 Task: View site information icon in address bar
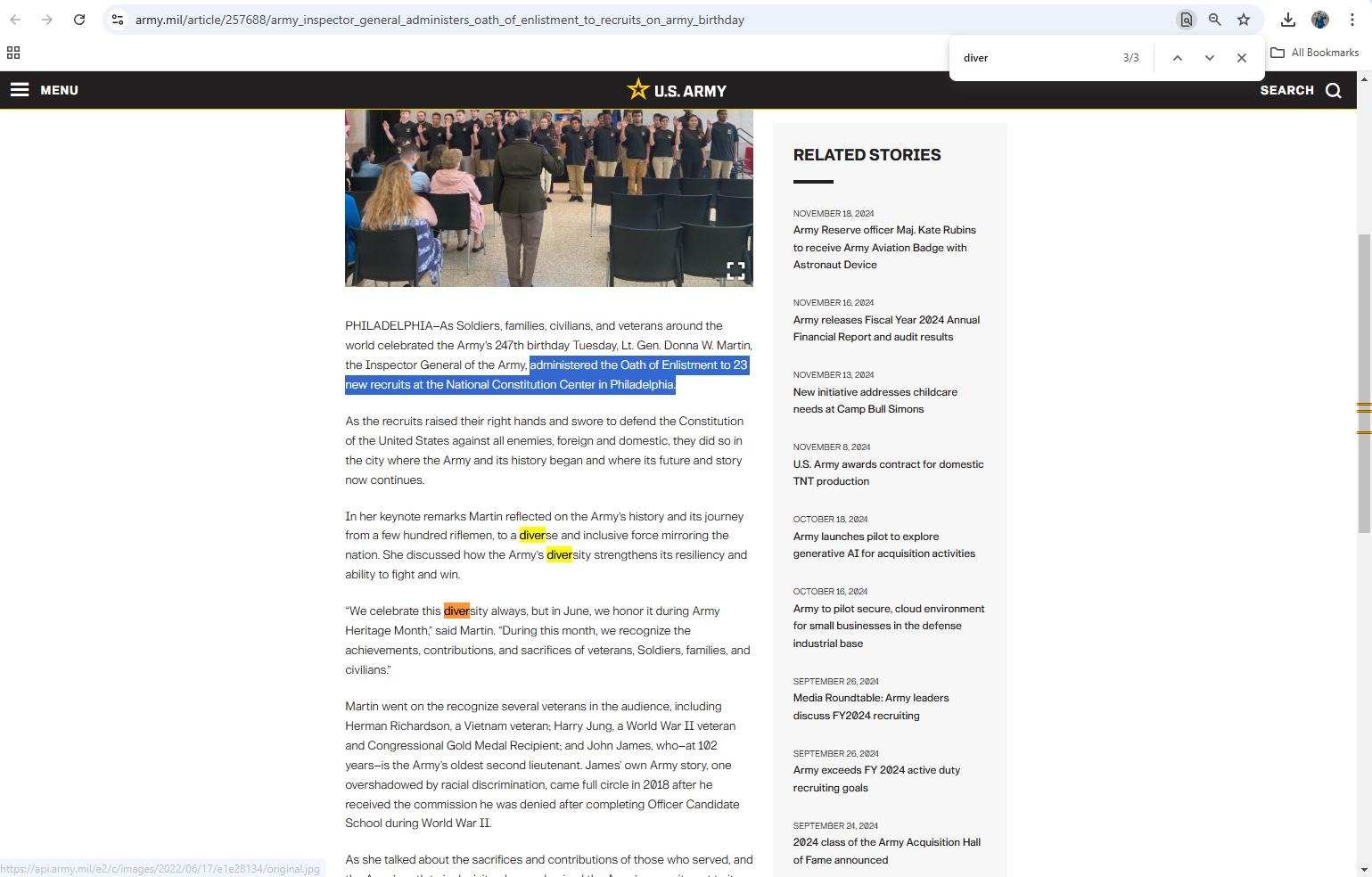point(118,20)
